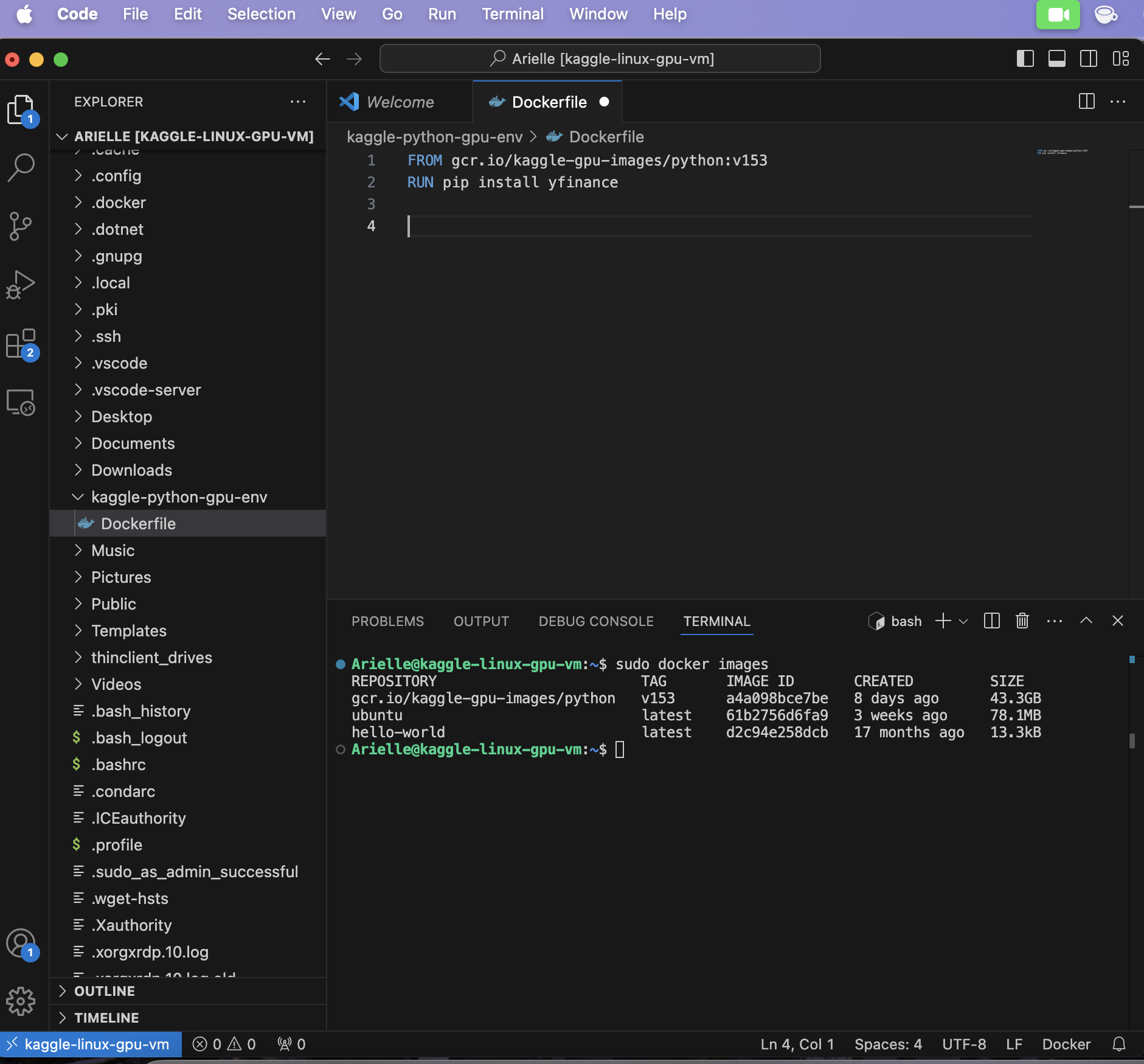Screen dimensions: 1144x1064
Task: Click kaggle-python-gpu-env in the breadcrumb
Action: [434, 137]
